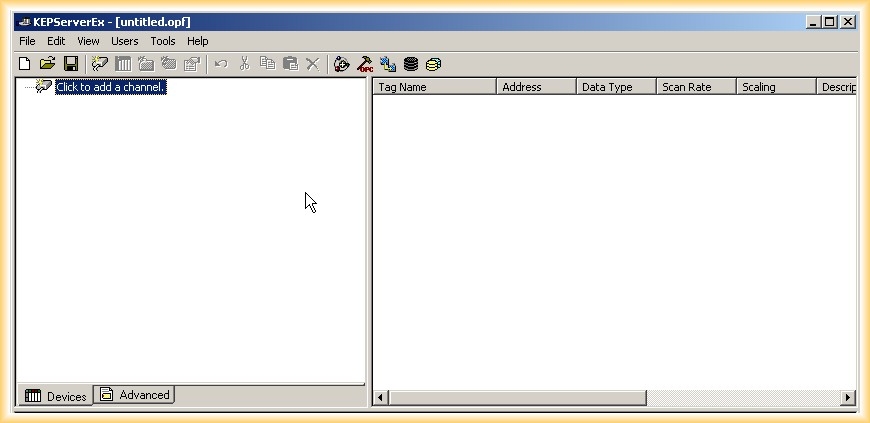The image size is (870, 423).
Task: Launch the OPC Quick Client hammer icon
Action: click(x=365, y=64)
